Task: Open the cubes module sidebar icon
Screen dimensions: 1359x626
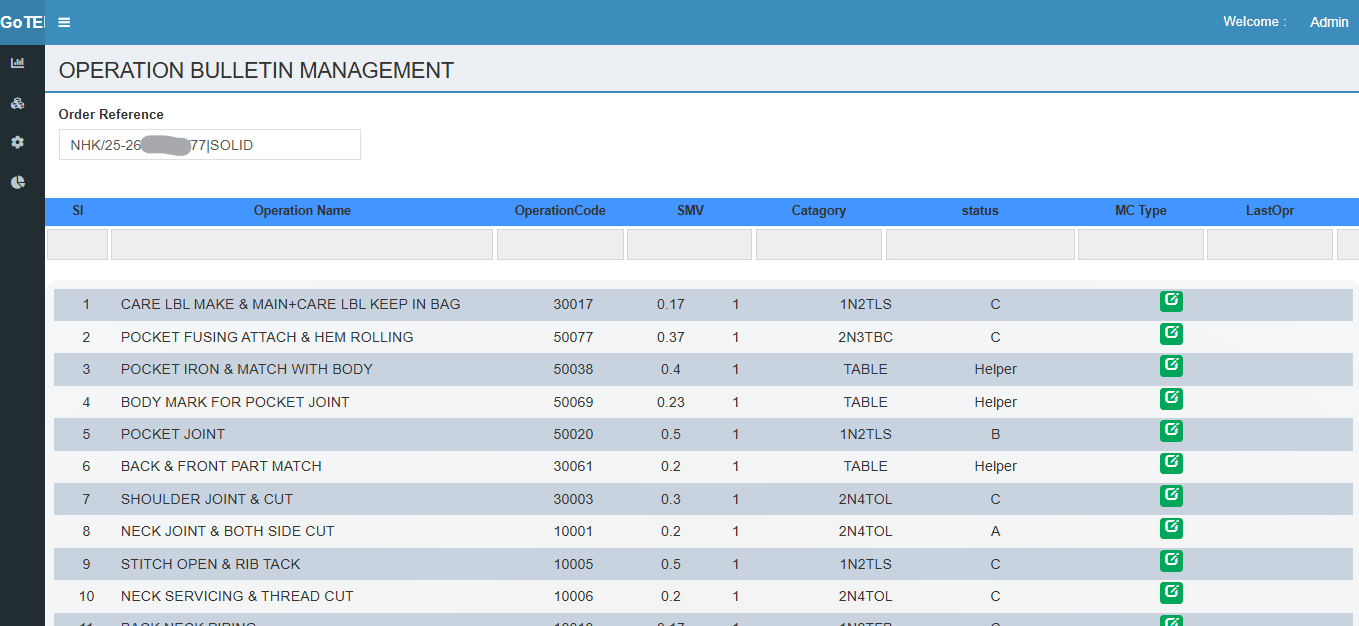Action: (x=17, y=103)
